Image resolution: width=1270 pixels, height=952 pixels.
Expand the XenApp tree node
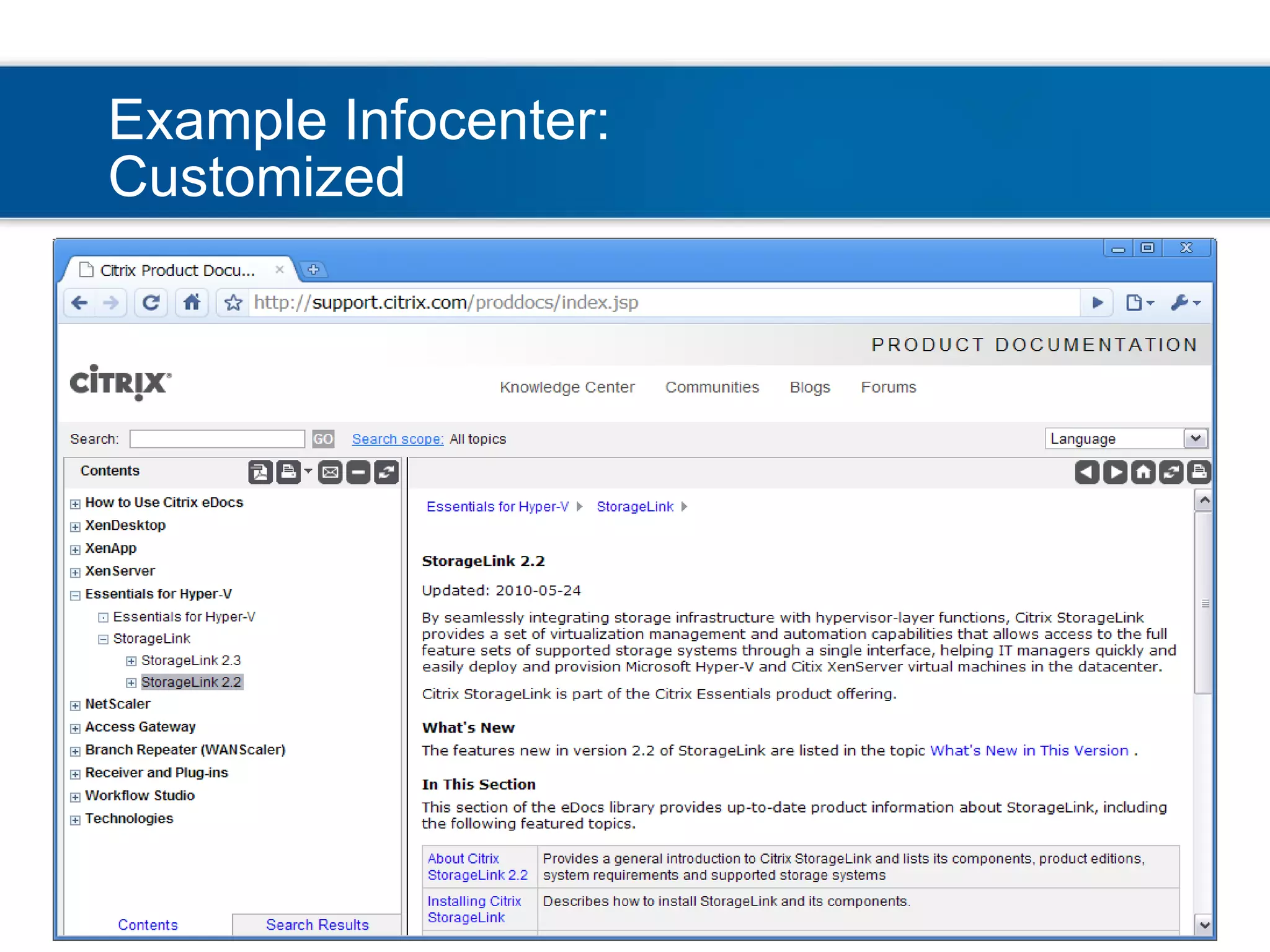pyautogui.click(x=75, y=550)
